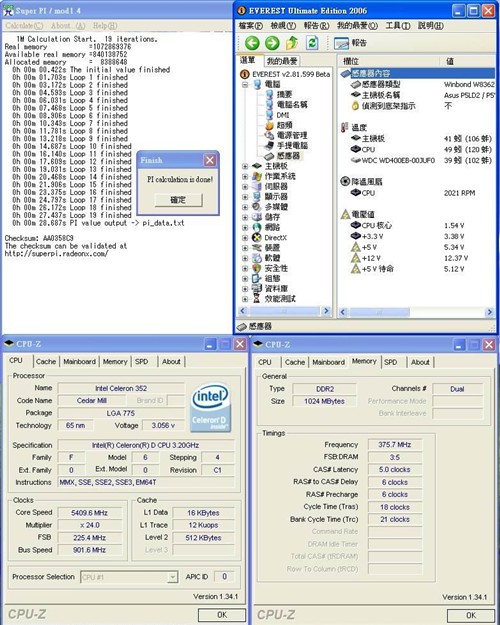Viewport: 500px width, 625px height.
Task: Click the 資料庫 database tree icon
Action: pos(257,289)
